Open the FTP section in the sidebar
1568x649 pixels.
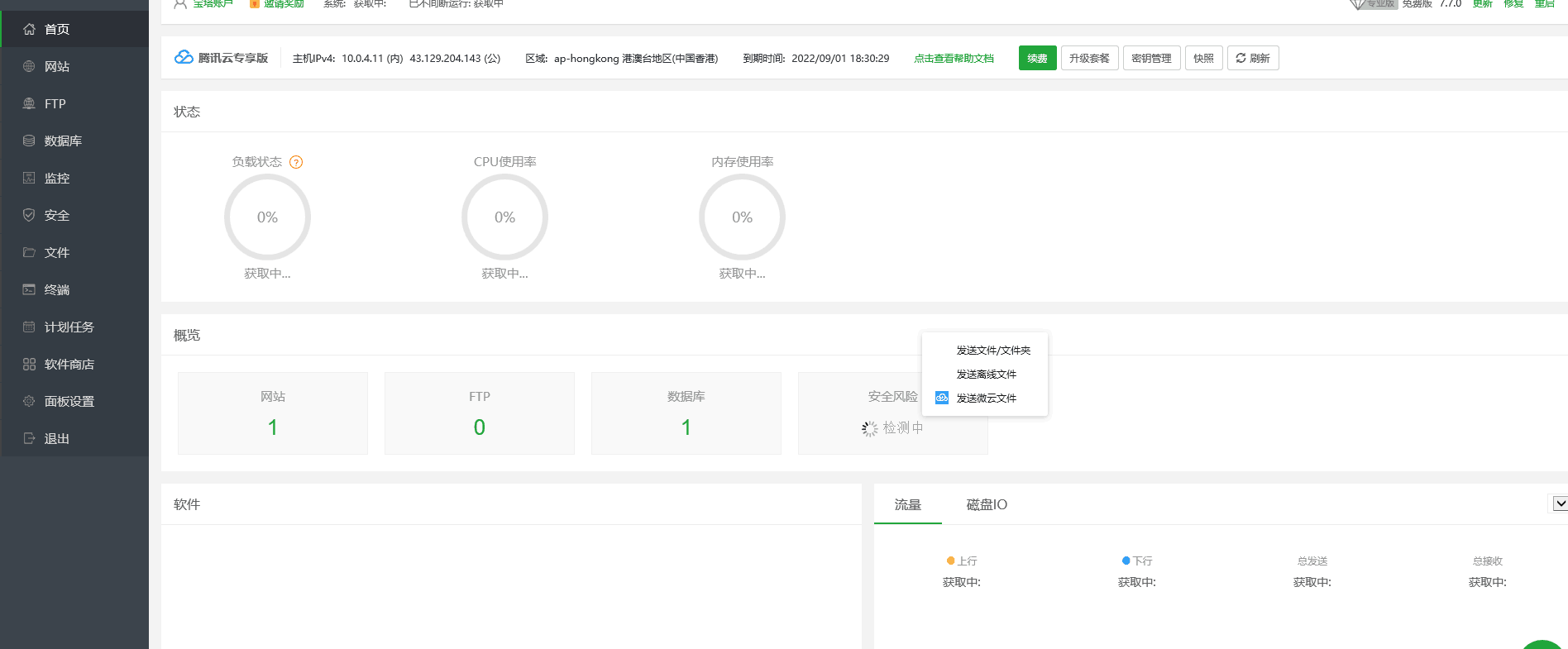pyautogui.click(x=74, y=103)
